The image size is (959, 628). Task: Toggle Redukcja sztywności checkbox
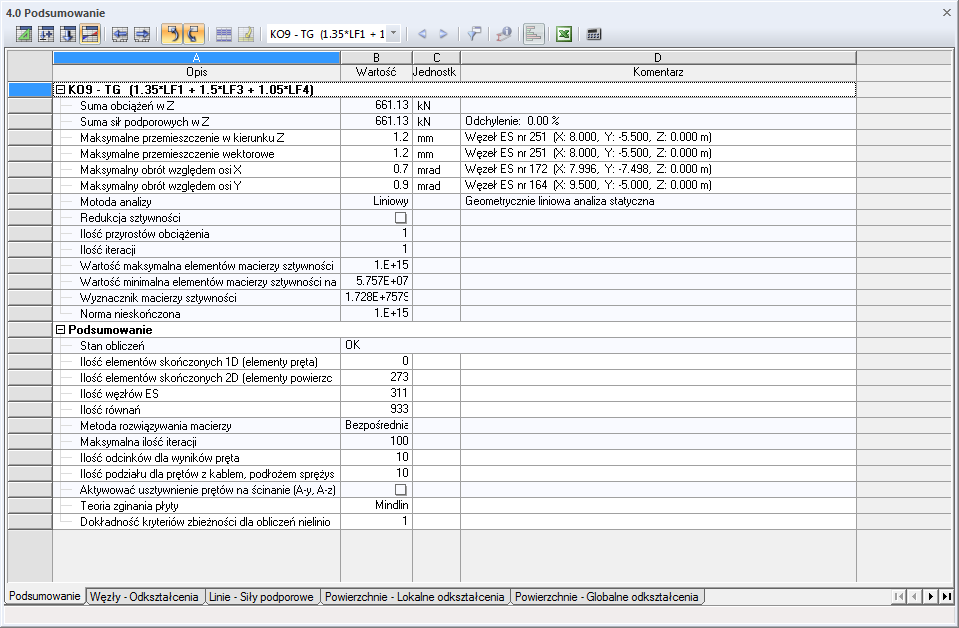tap(401, 218)
